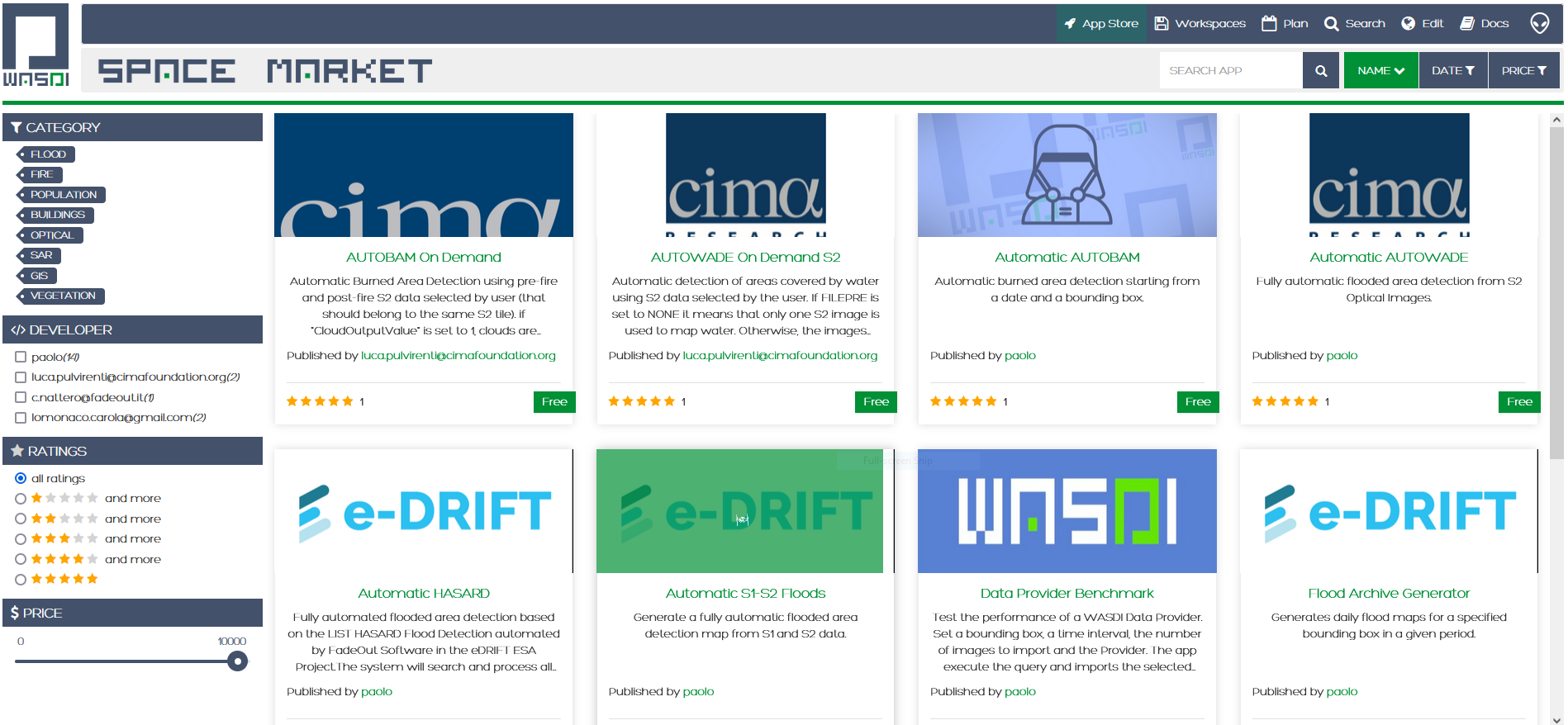Image resolution: width=1568 pixels, height=725 pixels.
Task: Click the magnifier search button
Action: coord(1321,70)
